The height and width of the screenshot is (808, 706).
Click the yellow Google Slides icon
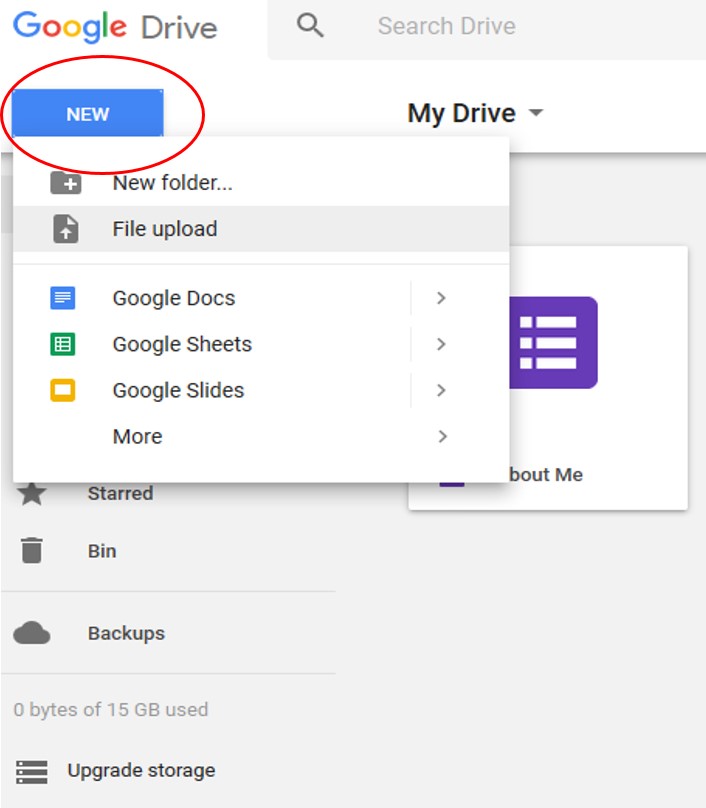click(x=63, y=390)
